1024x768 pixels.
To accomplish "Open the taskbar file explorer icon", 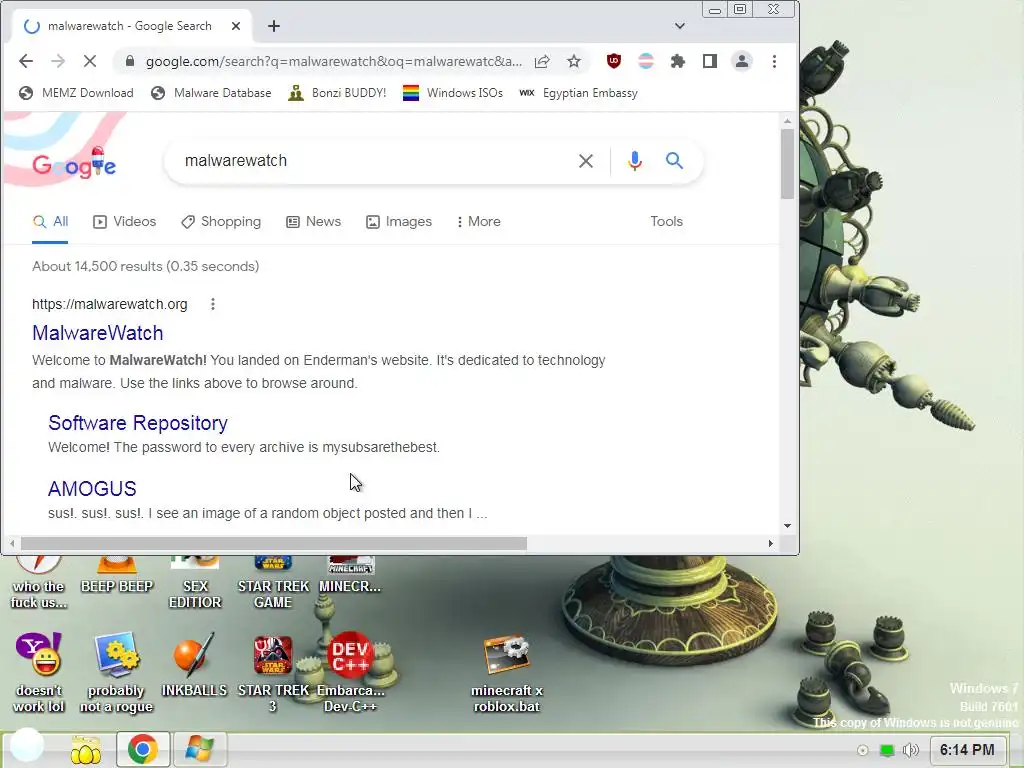I will 86,750.
